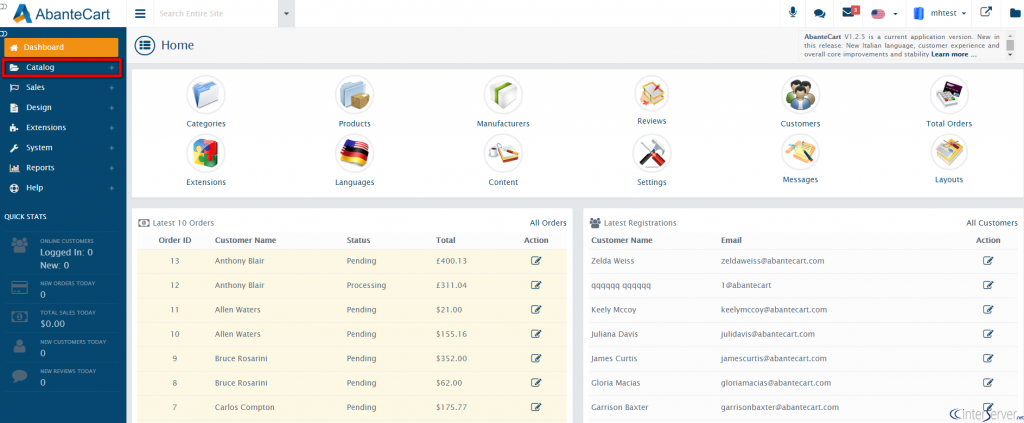Click the Order ID column header

(x=175, y=240)
